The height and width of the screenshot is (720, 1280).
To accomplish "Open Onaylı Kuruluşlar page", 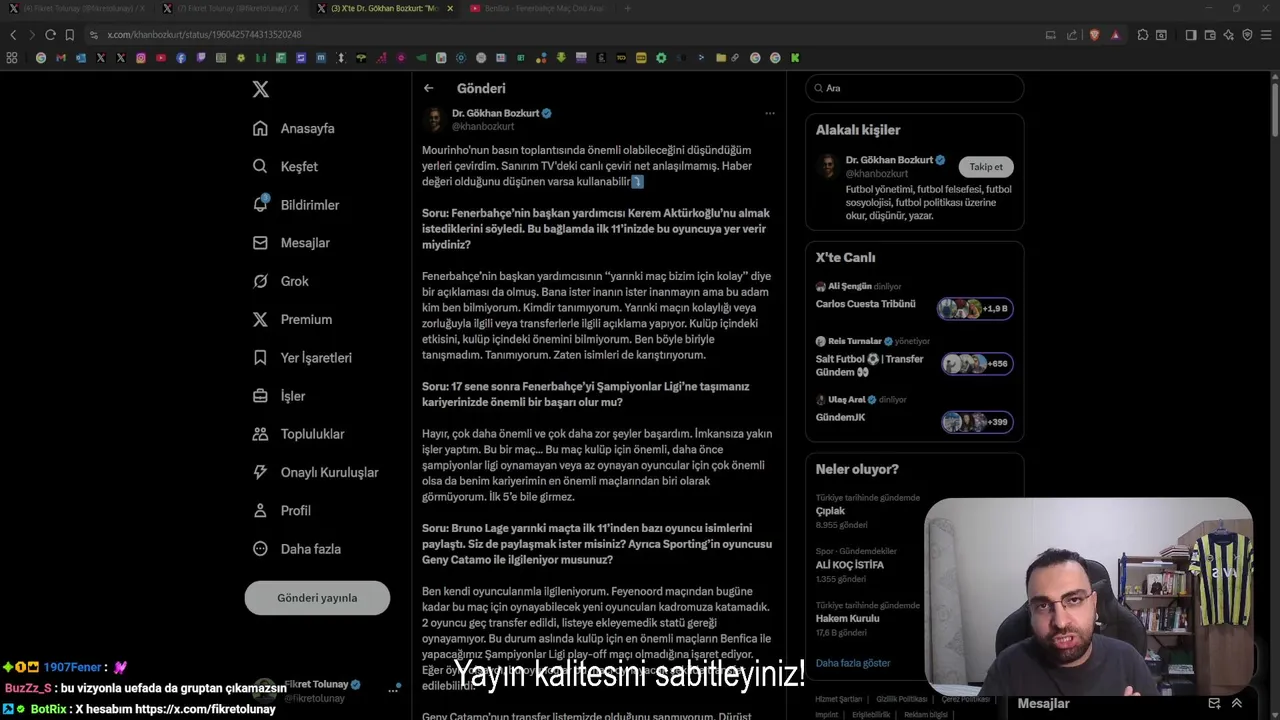I will click(316, 472).
